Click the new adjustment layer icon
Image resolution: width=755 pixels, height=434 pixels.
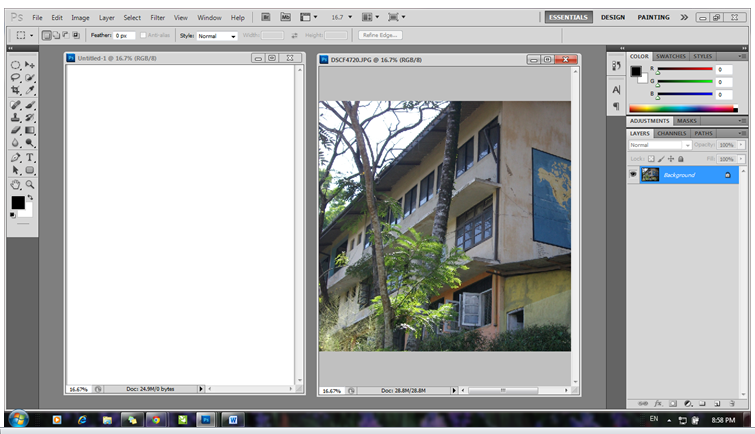[688, 404]
